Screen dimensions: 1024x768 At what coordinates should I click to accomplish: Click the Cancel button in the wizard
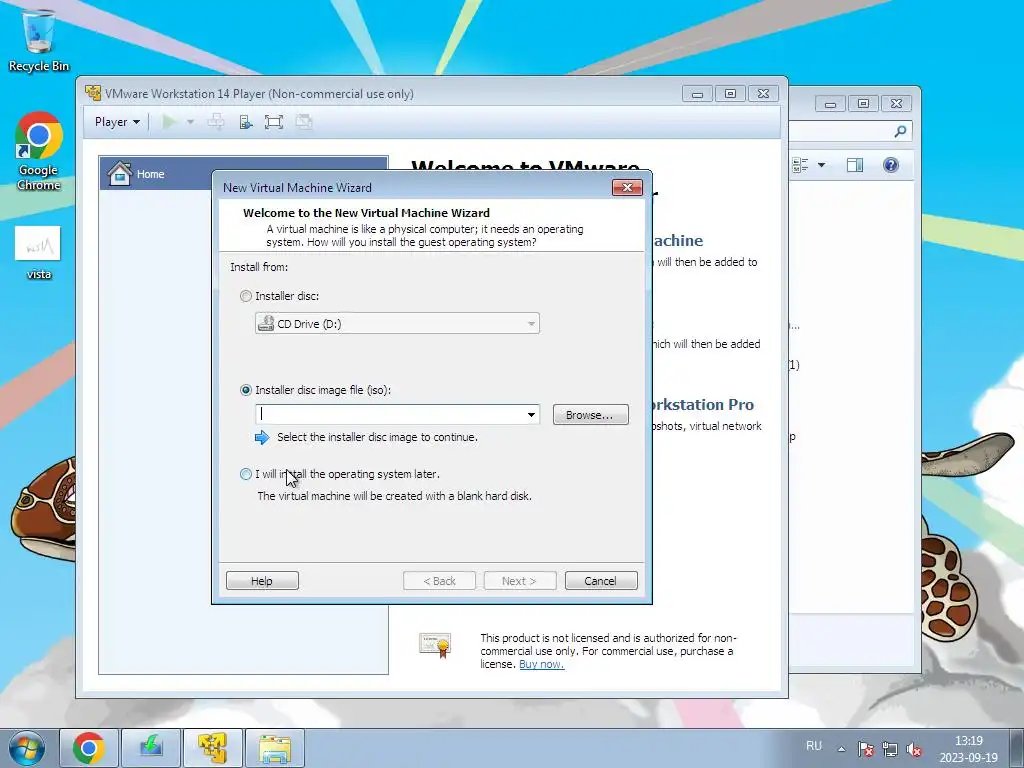601,581
